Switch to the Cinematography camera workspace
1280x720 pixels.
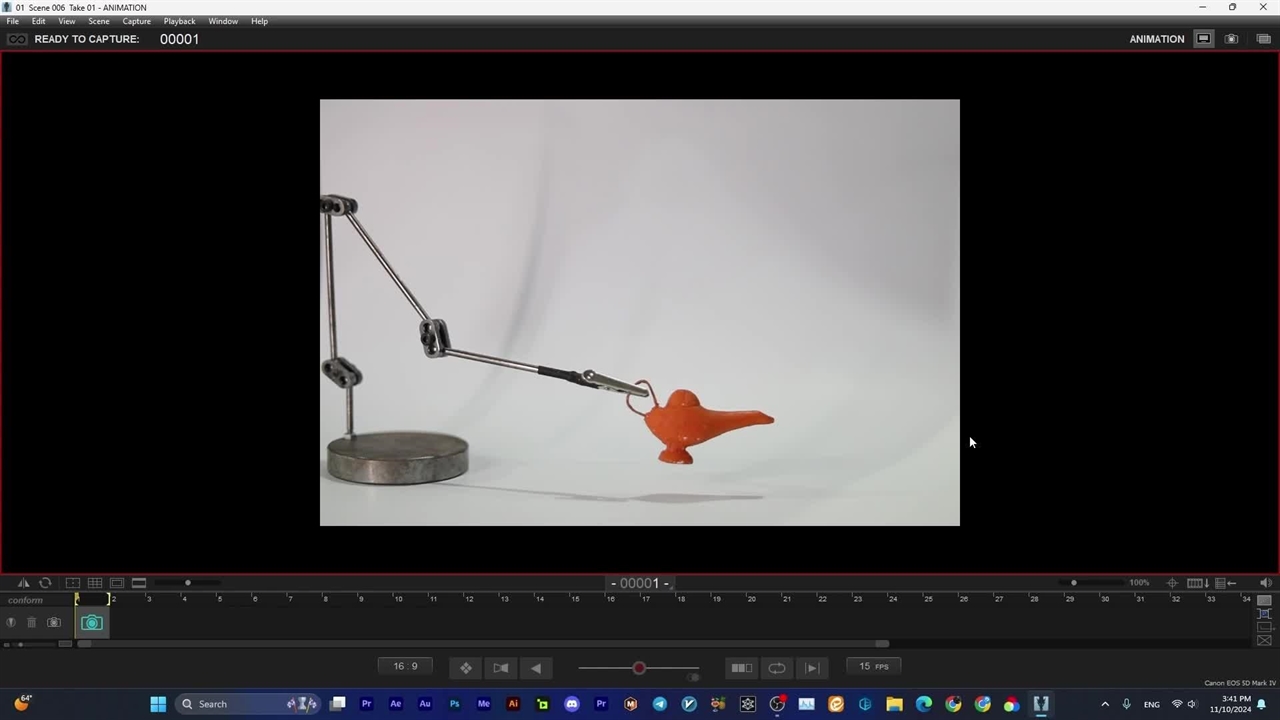(x=1231, y=39)
